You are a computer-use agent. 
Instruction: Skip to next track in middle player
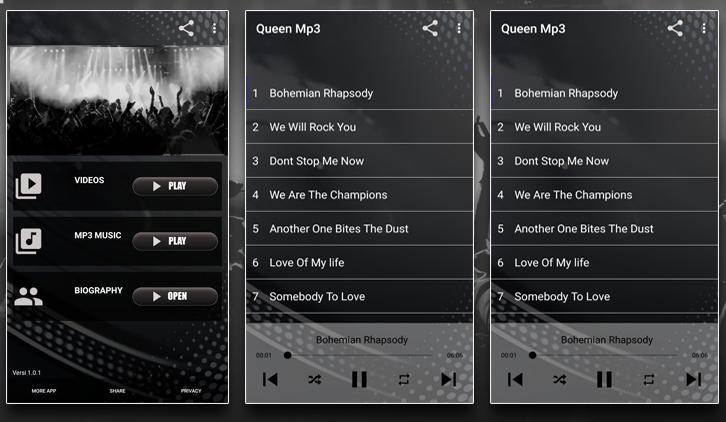(x=448, y=379)
